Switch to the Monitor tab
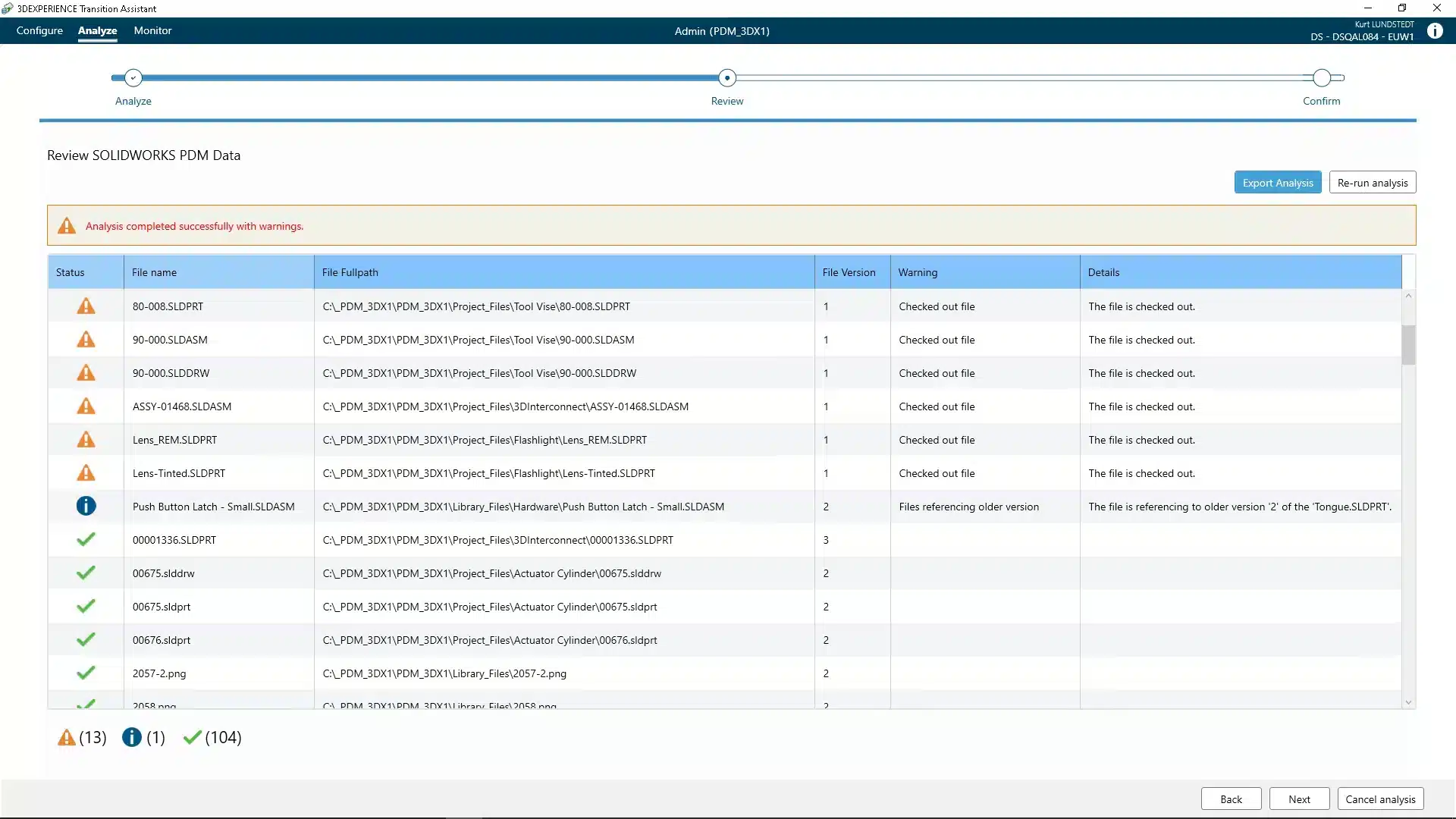The height and width of the screenshot is (819, 1456). coord(152,31)
